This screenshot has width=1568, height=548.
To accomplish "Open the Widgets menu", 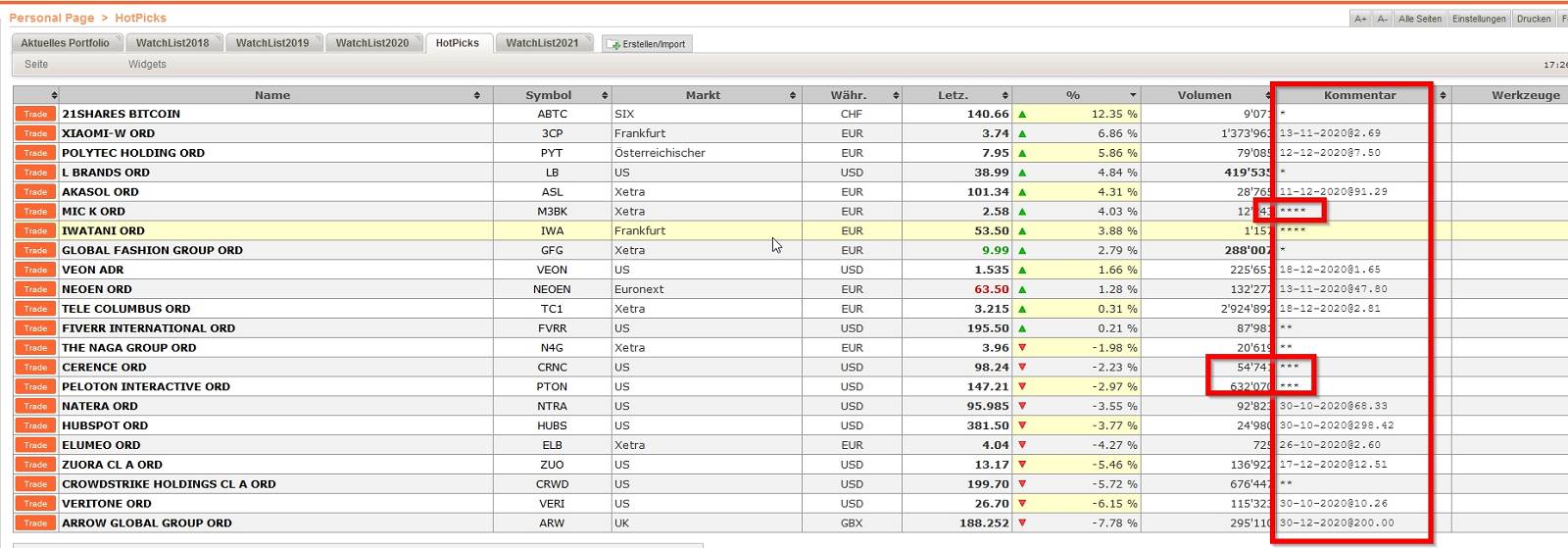I will [x=147, y=65].
